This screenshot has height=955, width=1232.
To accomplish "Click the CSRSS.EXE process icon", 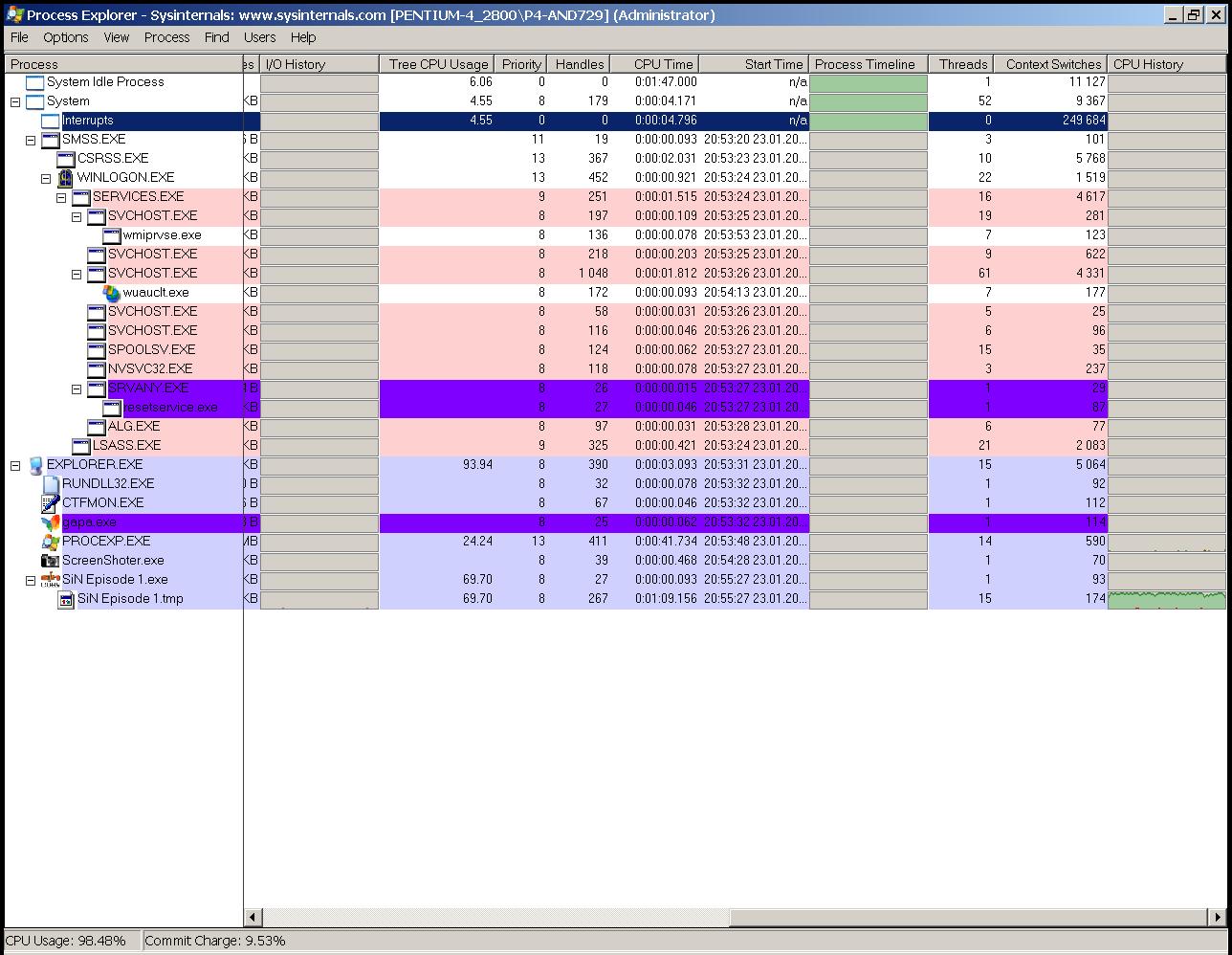I will [65, 159].
